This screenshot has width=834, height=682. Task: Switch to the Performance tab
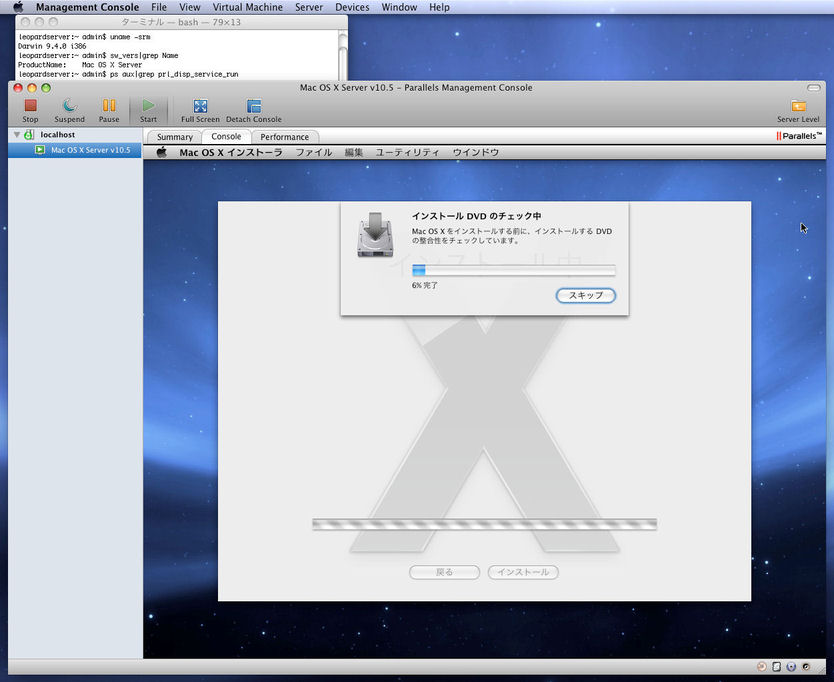point(285,137)
